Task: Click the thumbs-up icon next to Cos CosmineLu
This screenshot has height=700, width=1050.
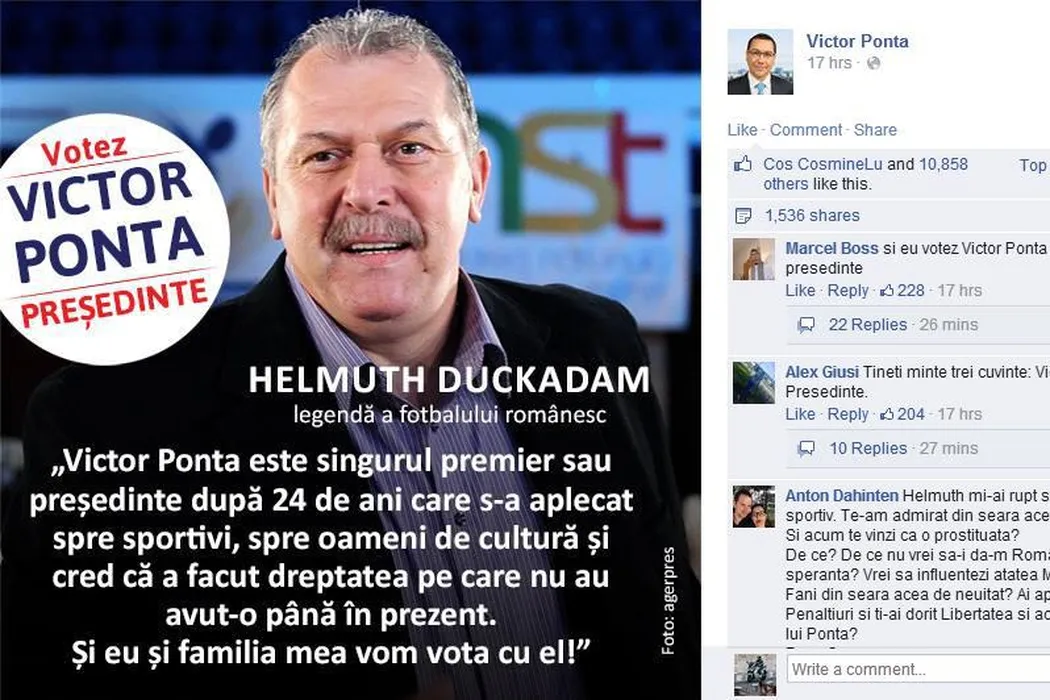Action: point(743,163)
